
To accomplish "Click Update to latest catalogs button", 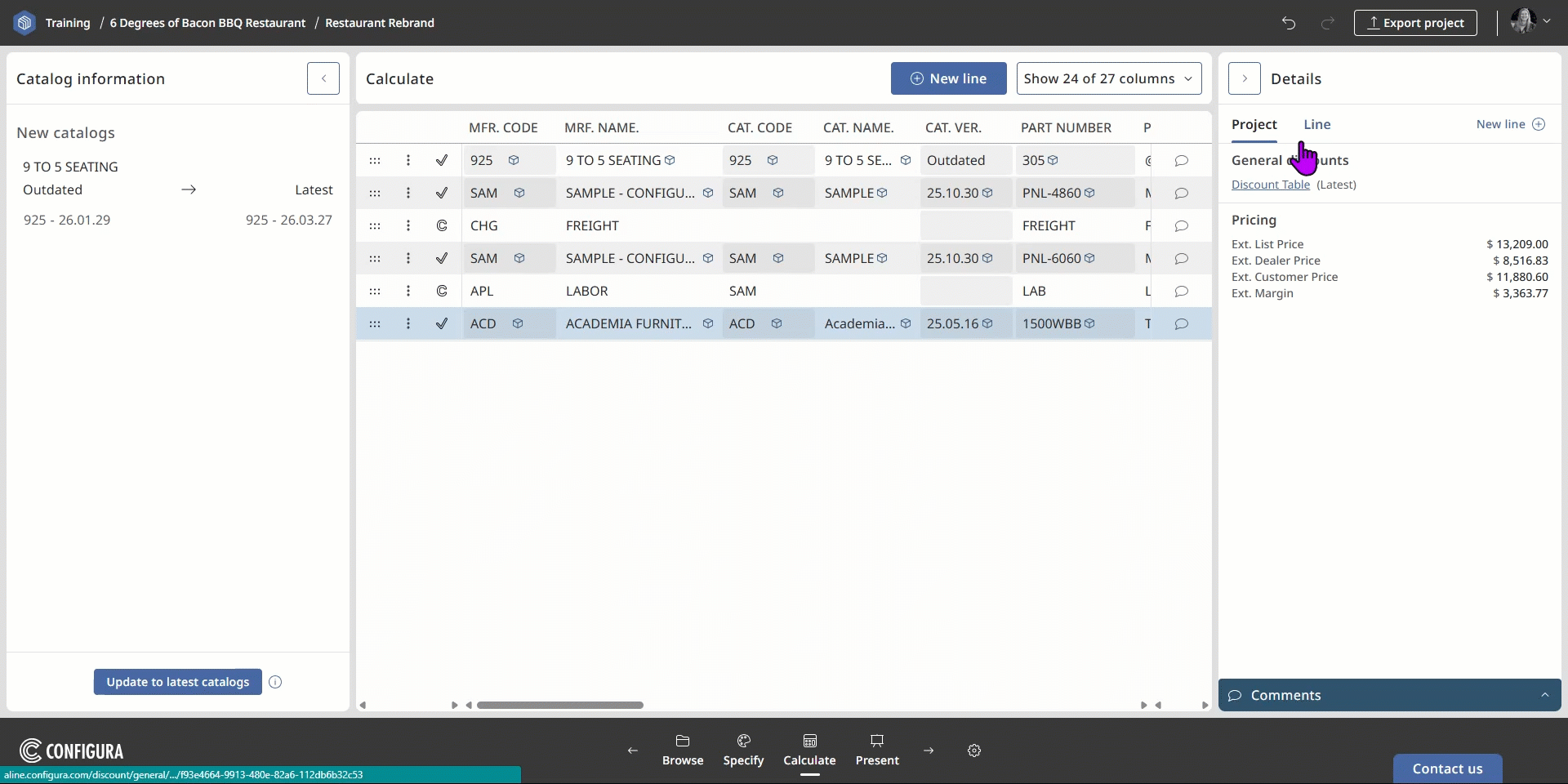I will [178, 682].
